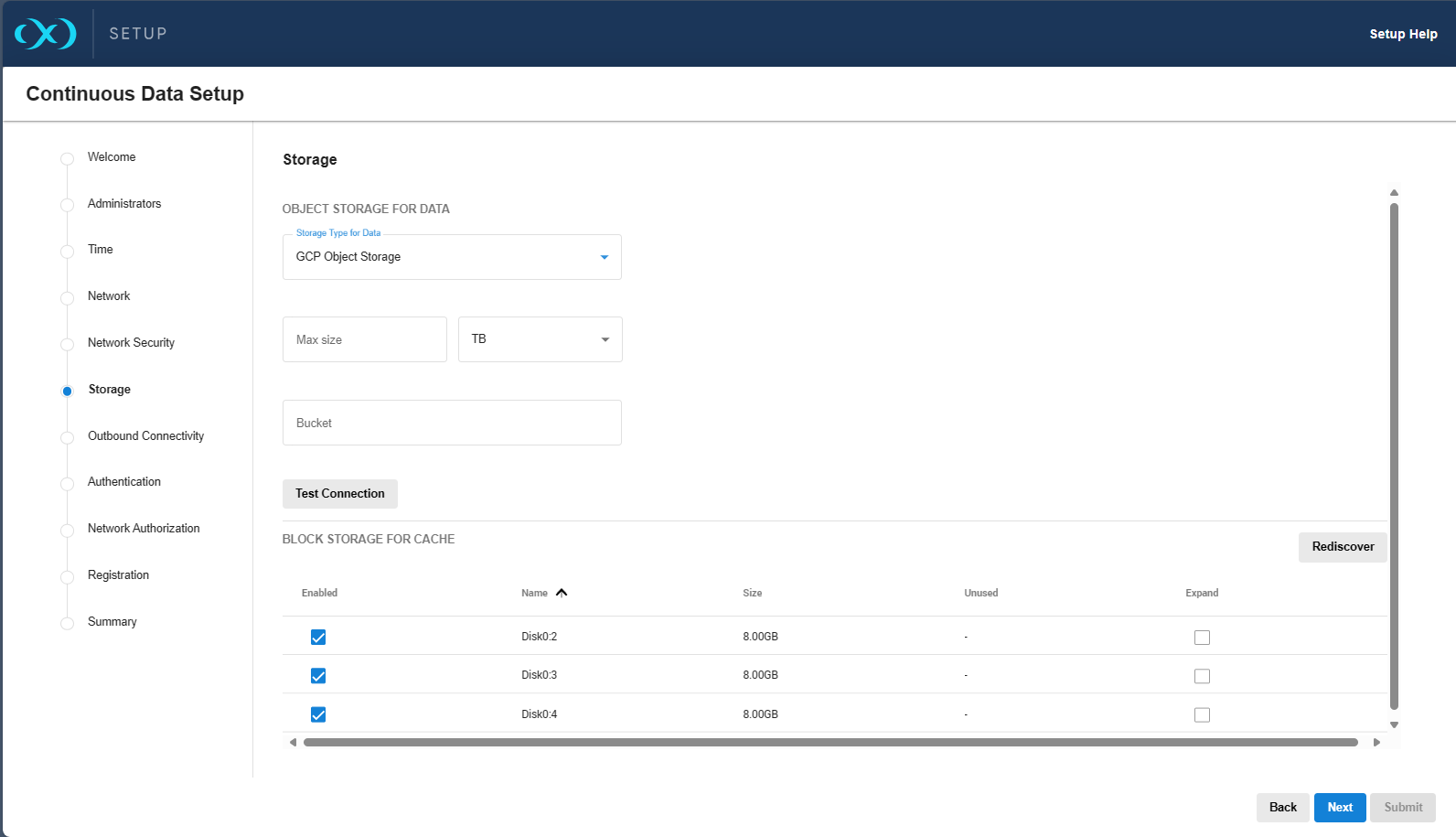The height and width of the screenshot is (837, 1456).
Task: Click the scroll up arrow of vertical scrollbar
Action: click(x=1394, y=193)
